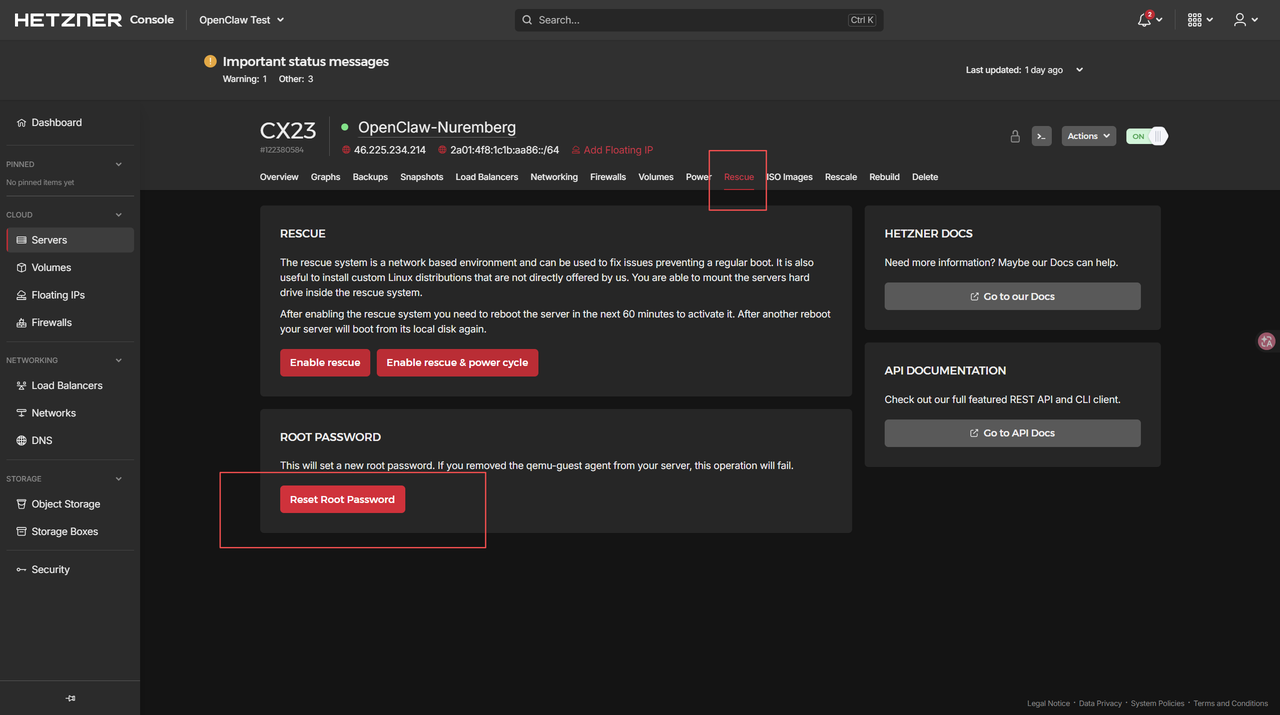Click the search magnifier icon
The image size is (1280, 715).
(527, 20)
